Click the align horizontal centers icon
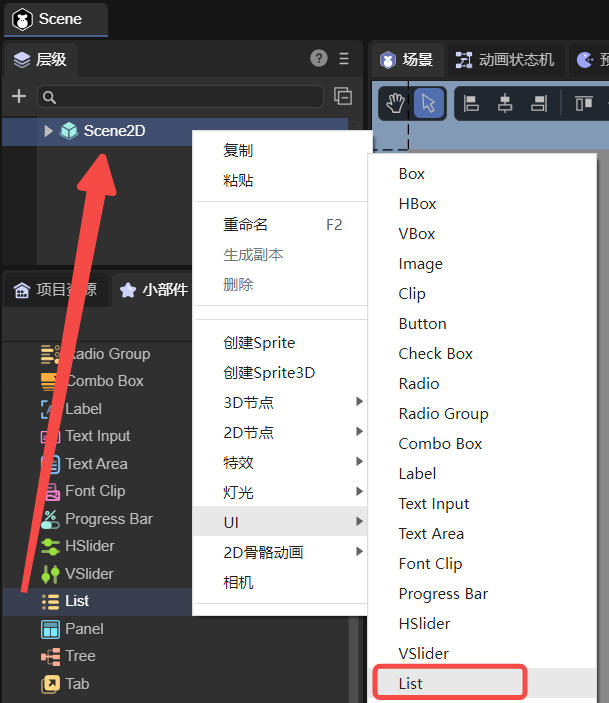Screen dimensions: 609x703 click(505, 103)
